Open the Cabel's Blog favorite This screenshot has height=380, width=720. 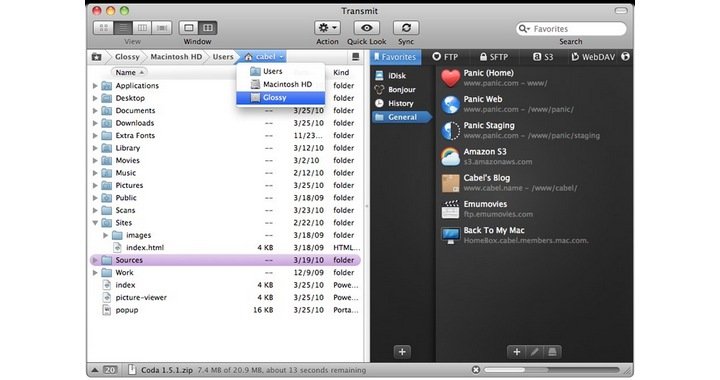[534, 183]
